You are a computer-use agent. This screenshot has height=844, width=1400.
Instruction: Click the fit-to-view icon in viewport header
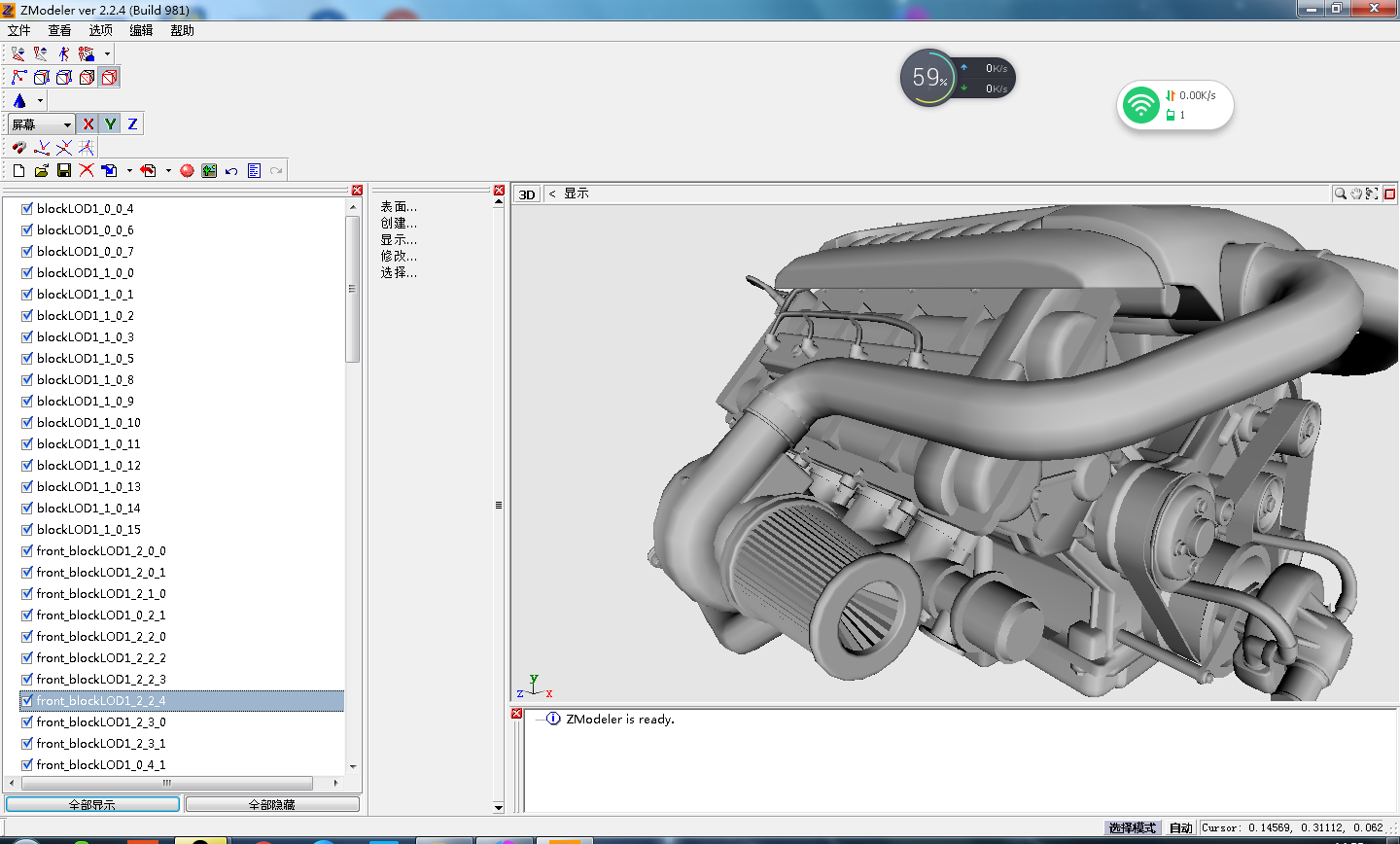tap(1372, 193)
